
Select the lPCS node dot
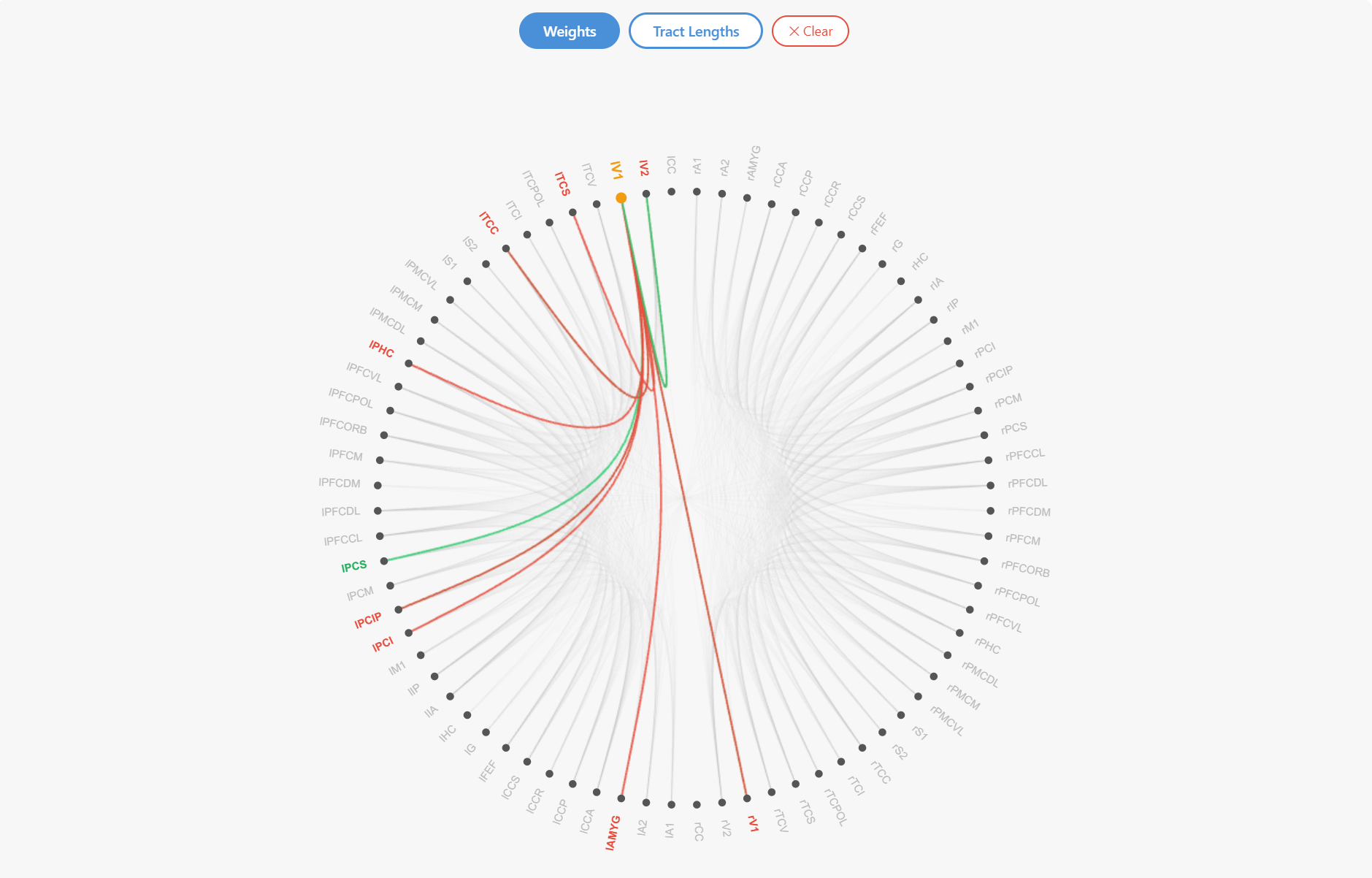point(384,561)
